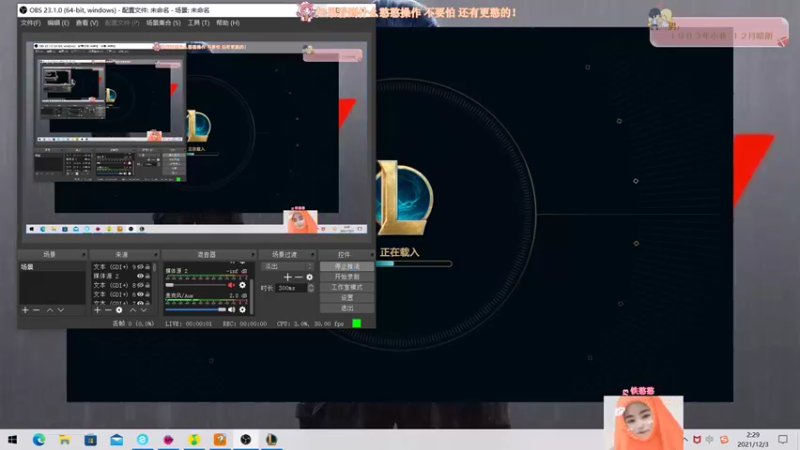
Task: Open transition properties gear icon
Action: point(309,277)
